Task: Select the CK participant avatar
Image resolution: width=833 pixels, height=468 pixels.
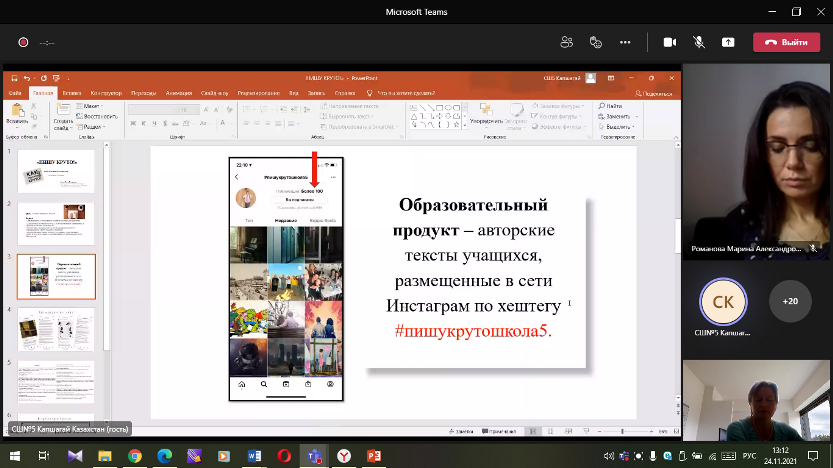Action: point(721,300)
